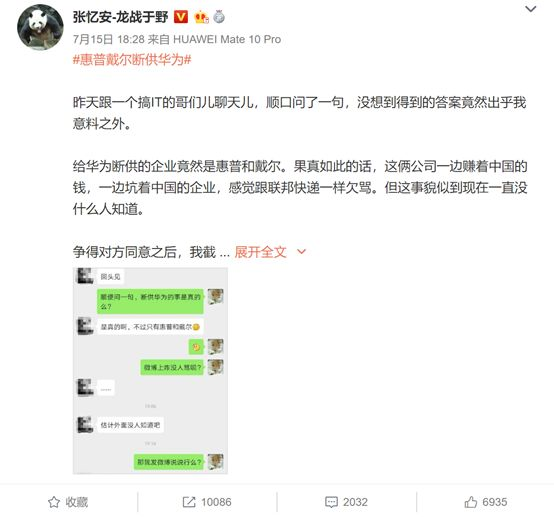Open the panda profile avatar

tap(40, 28)
